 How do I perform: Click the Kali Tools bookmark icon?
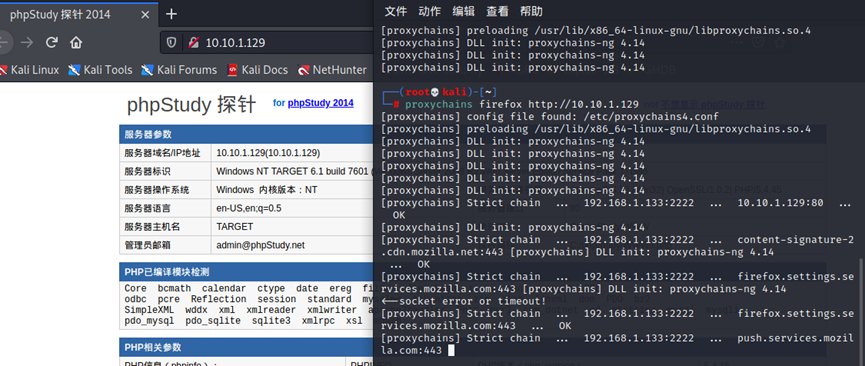click(x=74, y=70)
